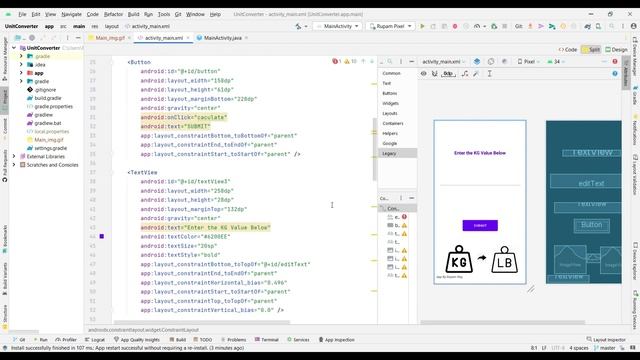640x360 pixels.
Task: Click the red error indicator in designer
Action: [615, 62]
